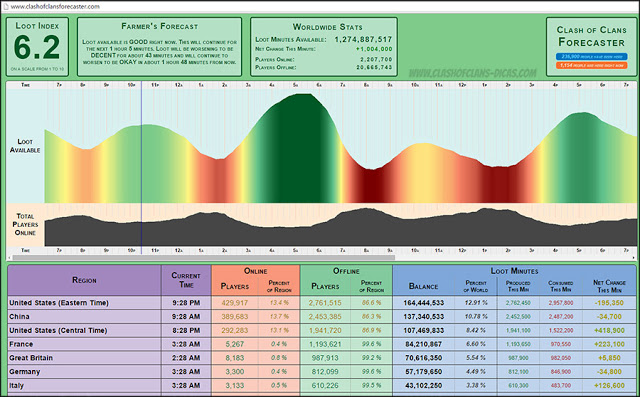The image size is (640, 397).
Task: Click the 8:28 PM time cell
Action: (x=186, y=330)
